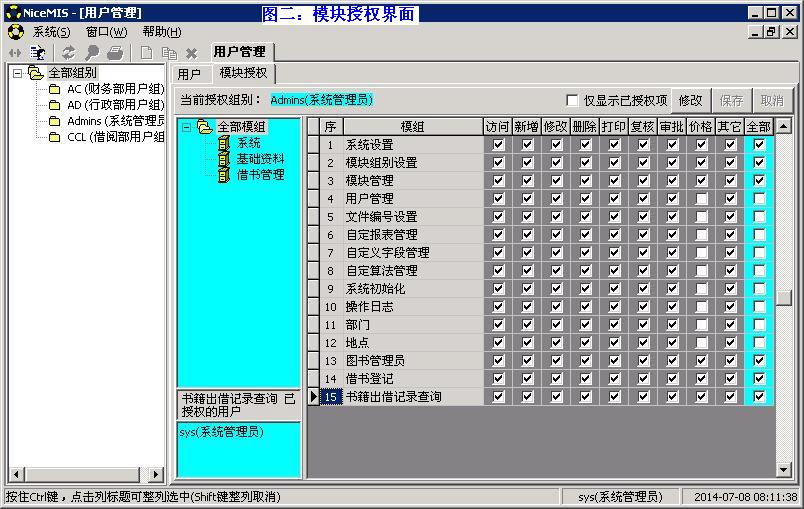Click the 全部模组 folder icon in module tree
The height and width of the screenshot is (509, 804).
pyautogui.click(x=205, y=127)
